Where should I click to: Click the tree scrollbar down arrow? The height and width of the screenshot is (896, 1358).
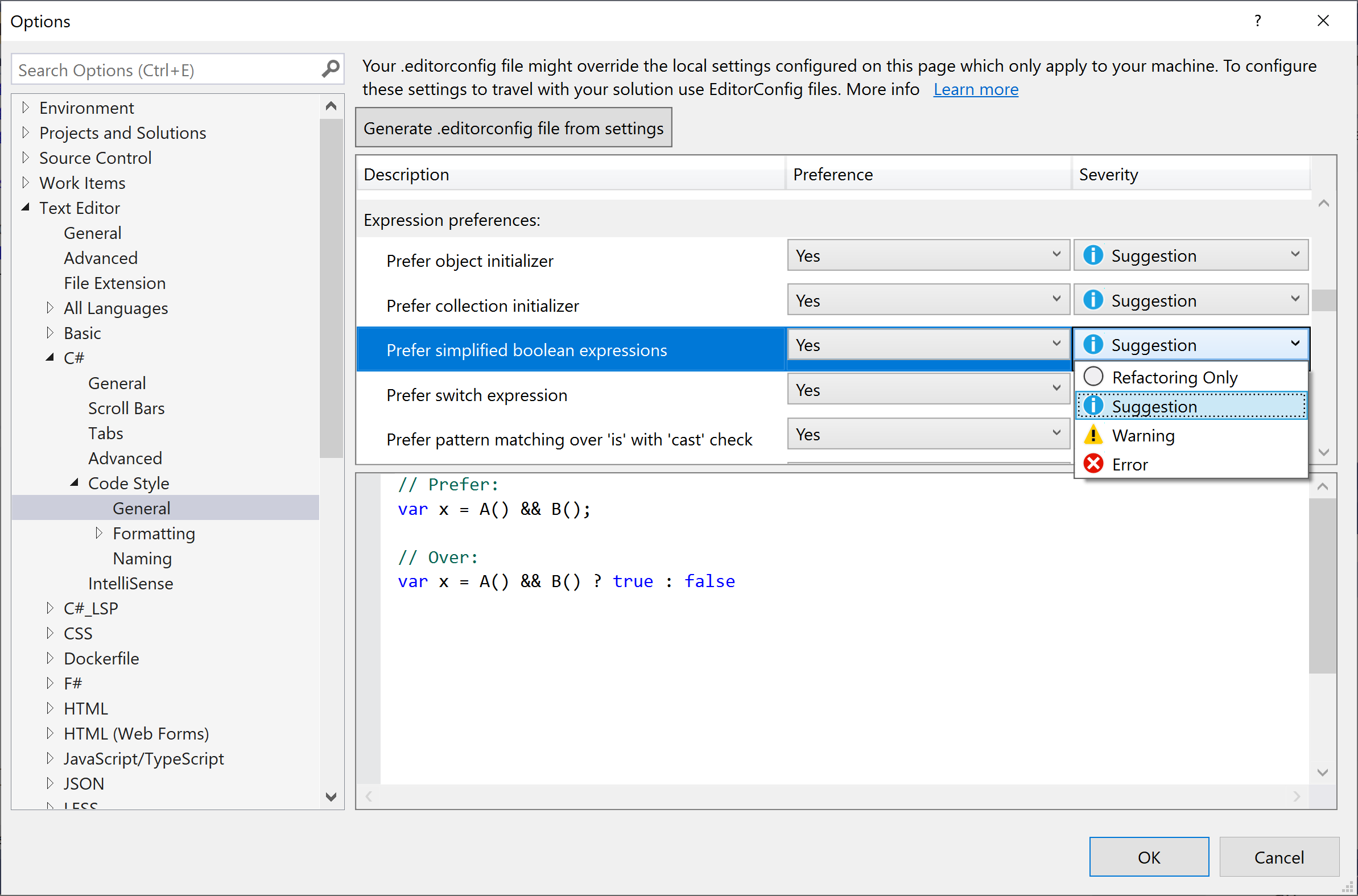click(331, 796)
